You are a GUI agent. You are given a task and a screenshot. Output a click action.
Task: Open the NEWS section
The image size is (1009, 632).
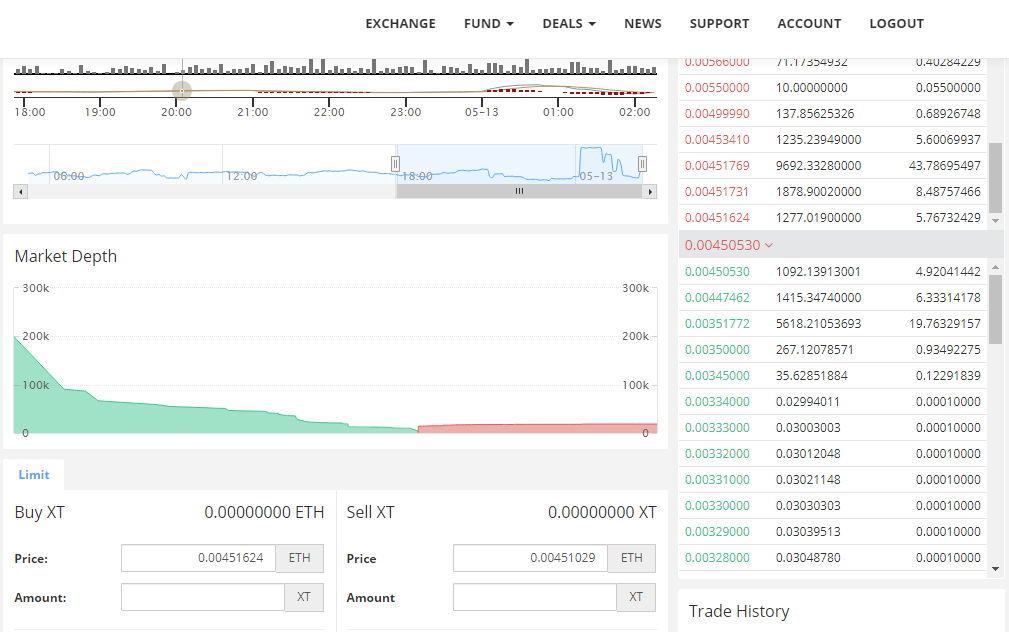coord(643,23)
